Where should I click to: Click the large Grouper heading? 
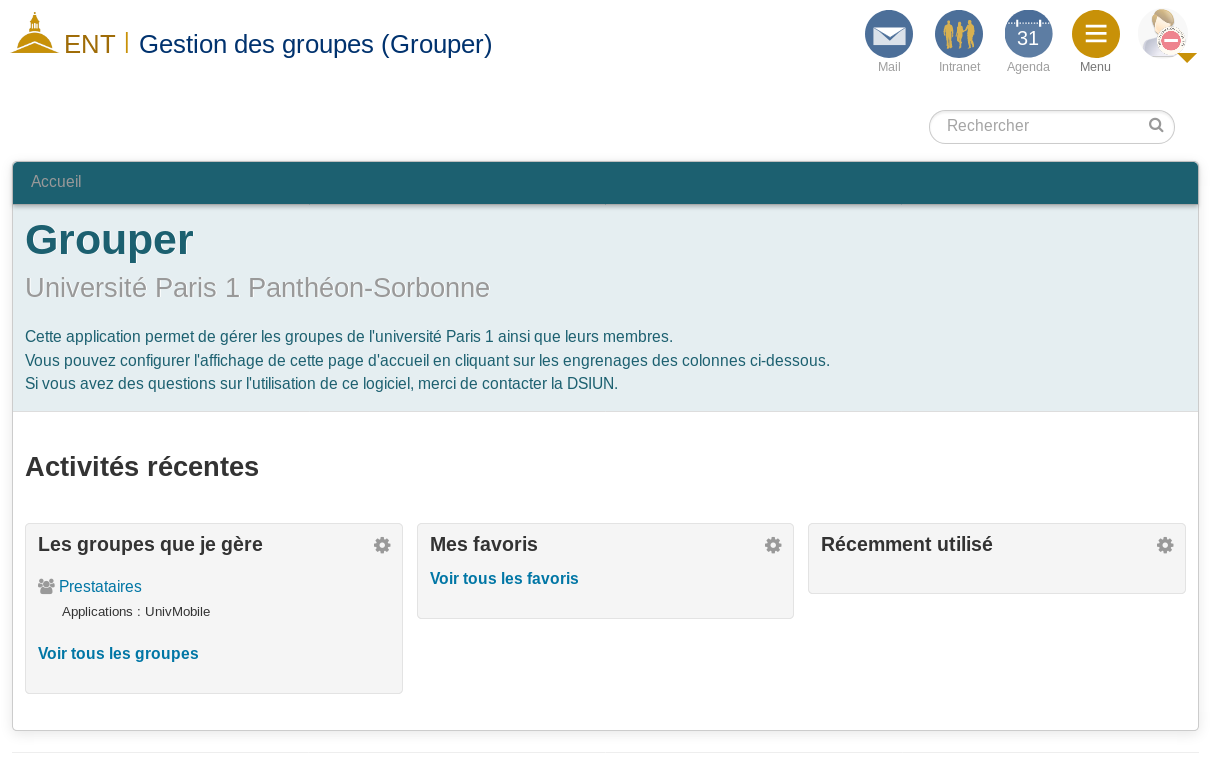(109, 240)
